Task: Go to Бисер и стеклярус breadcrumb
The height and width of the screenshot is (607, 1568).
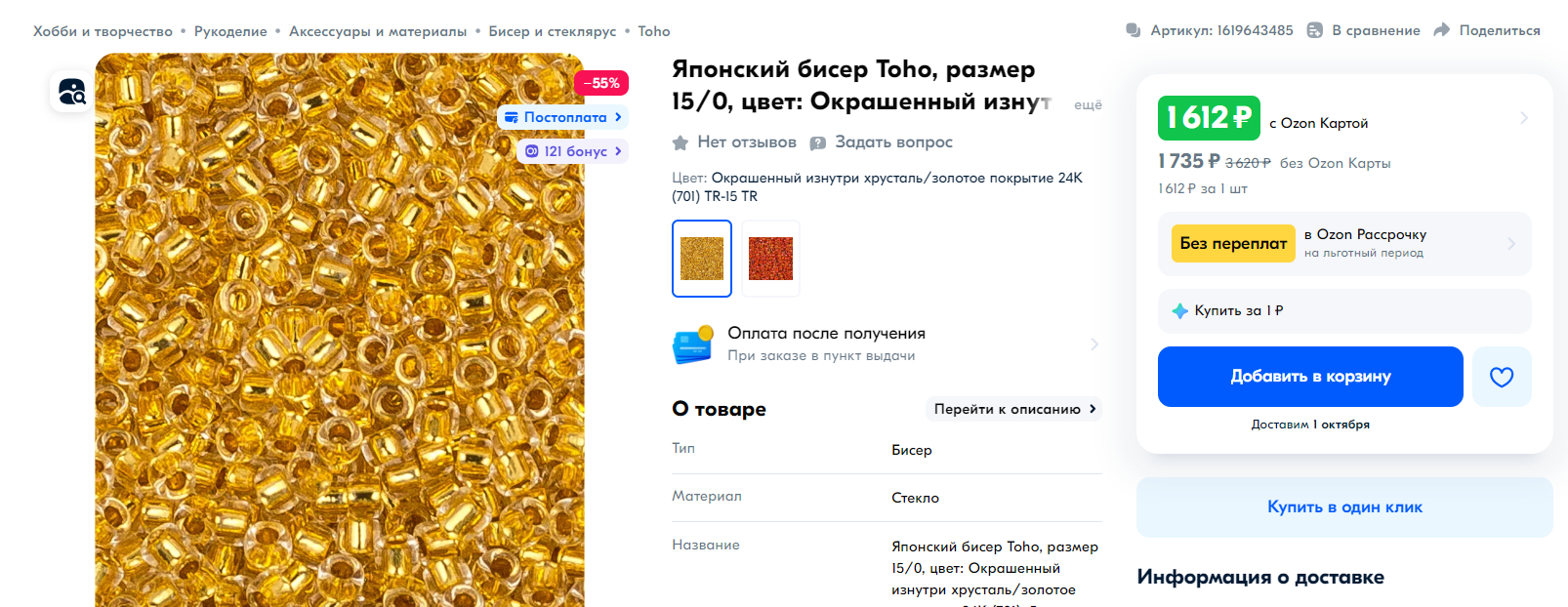Action: pyautogui.click(x=553, y=31)
